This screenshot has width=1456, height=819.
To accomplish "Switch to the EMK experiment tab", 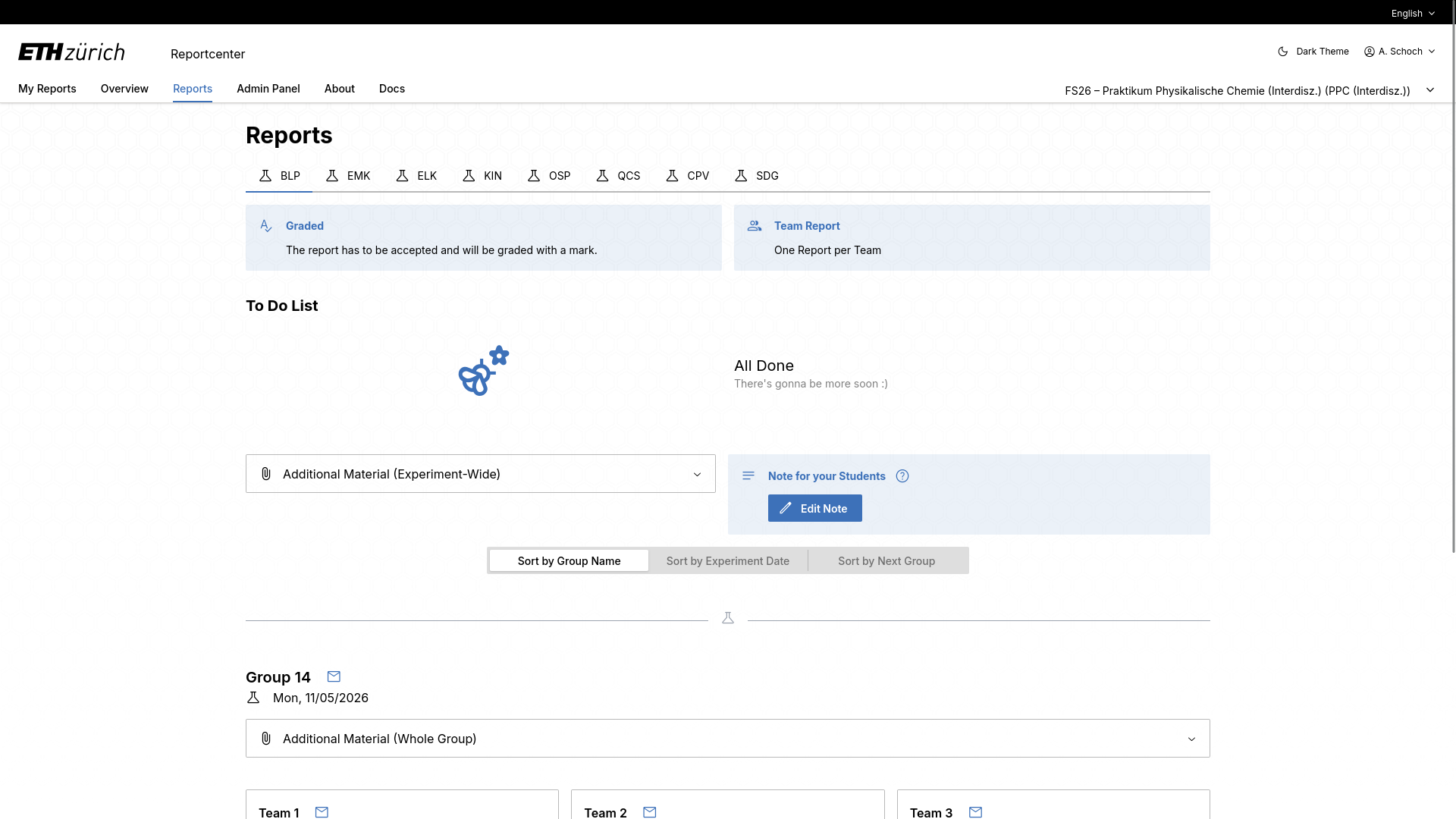I will pyautogui.click(x=349, y=176).
